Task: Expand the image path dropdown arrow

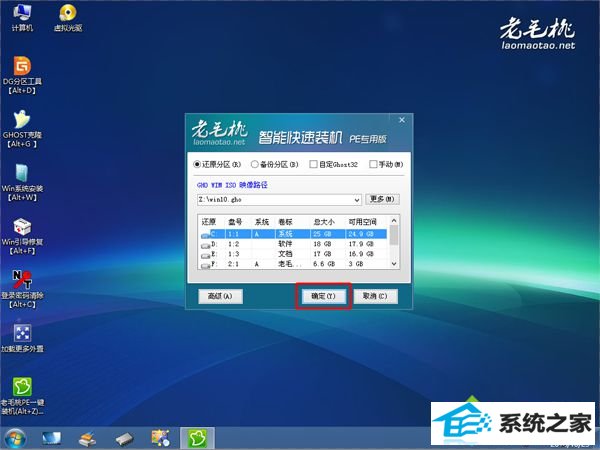Action: click(x=357, y=200)
